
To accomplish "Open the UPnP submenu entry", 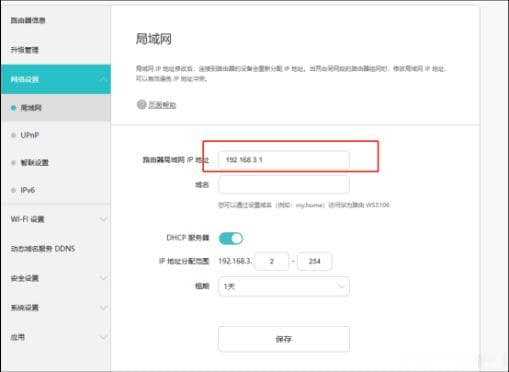I will (x=30, y=135).
